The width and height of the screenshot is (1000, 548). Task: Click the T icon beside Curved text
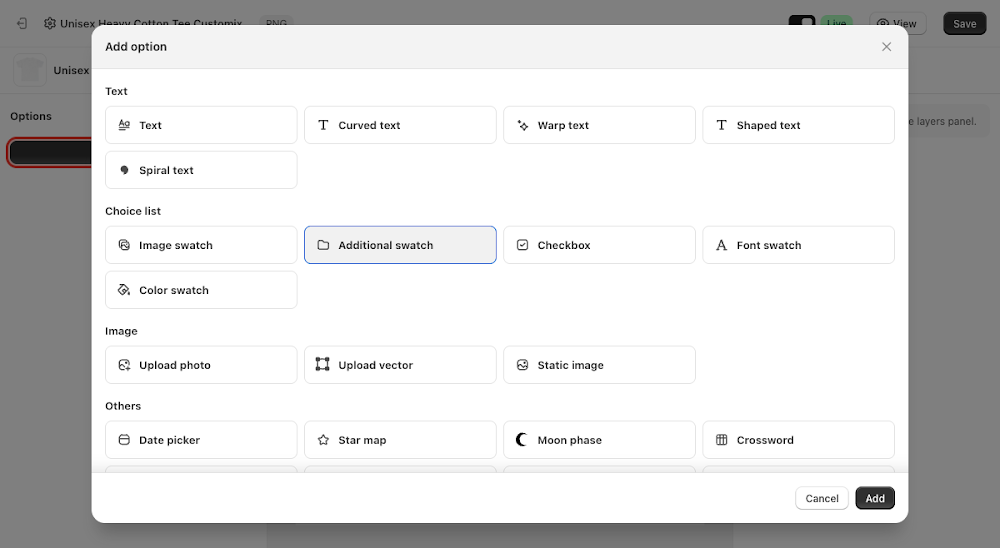point(323,125)
